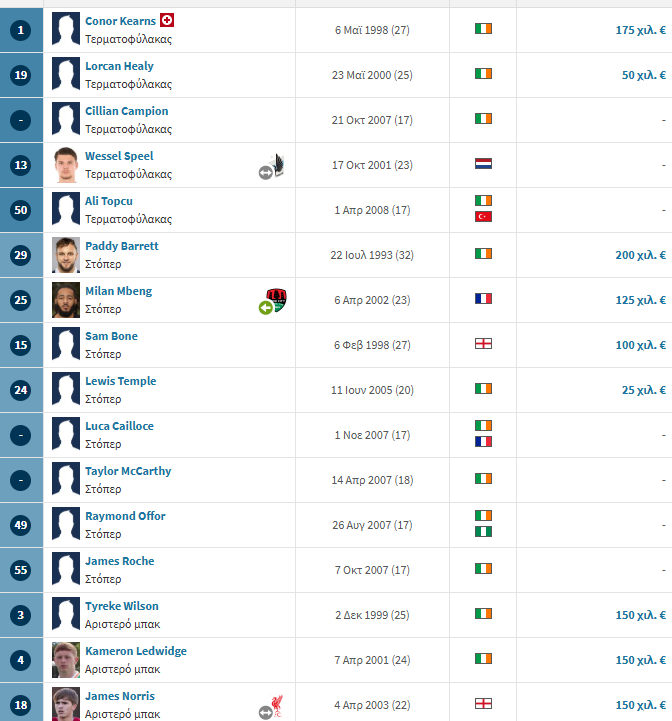The image size is (672, 721).
Task: Click the Nigeria flag in Raymond Offor's row
Action: pos(483,532)
